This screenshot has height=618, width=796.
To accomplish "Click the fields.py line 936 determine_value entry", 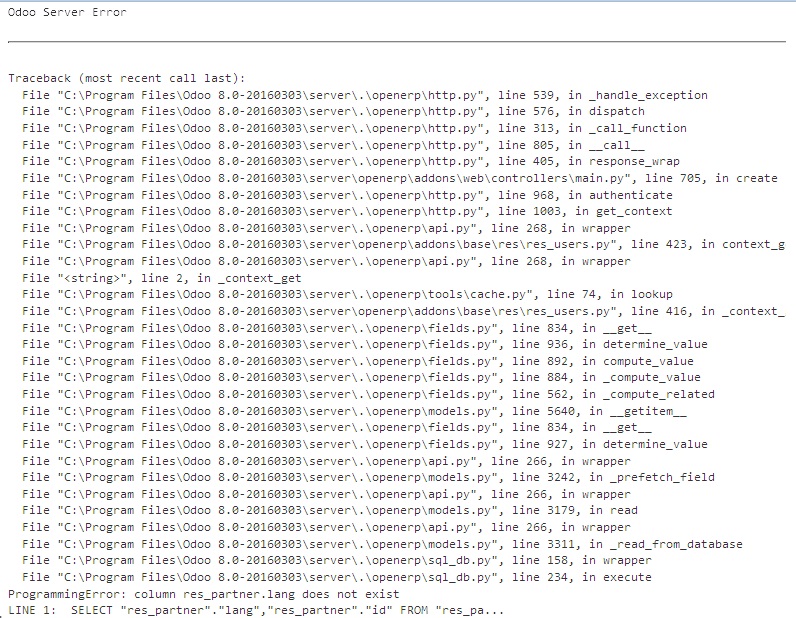I will click(x=364, y=344).
